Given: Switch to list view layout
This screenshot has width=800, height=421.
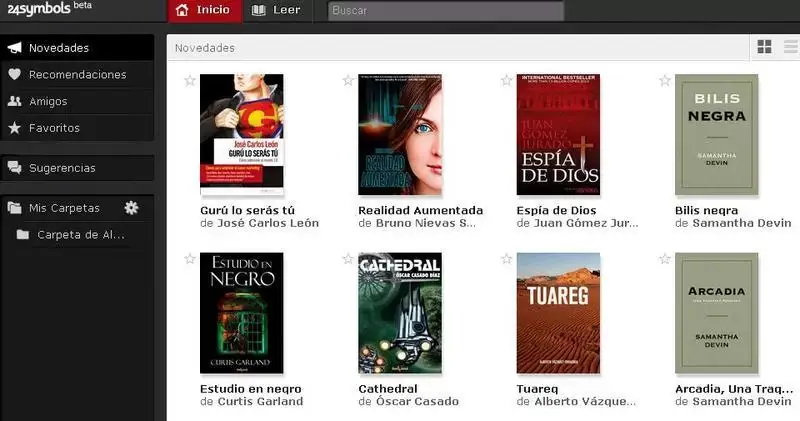Looking at the screenshot, I should click(791, 47).
